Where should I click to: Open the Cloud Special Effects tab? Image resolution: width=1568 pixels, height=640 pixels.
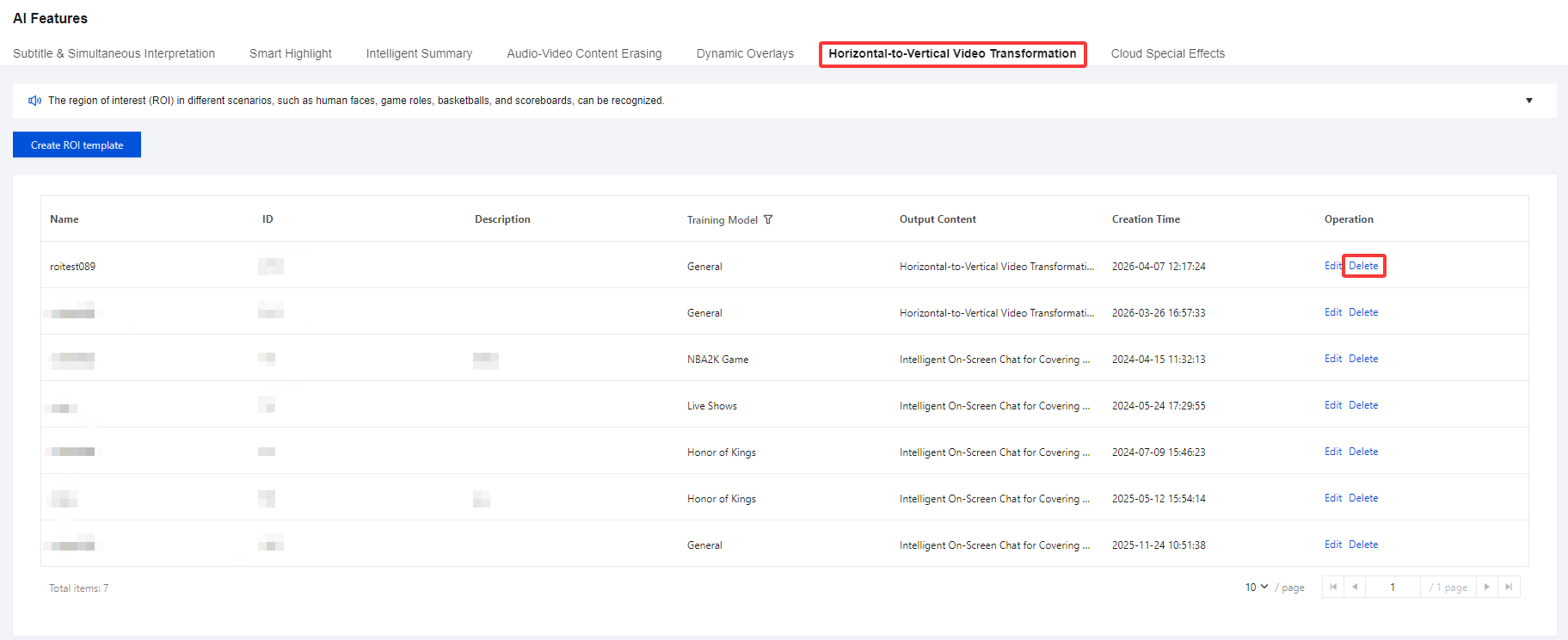tap(1167, 53)
